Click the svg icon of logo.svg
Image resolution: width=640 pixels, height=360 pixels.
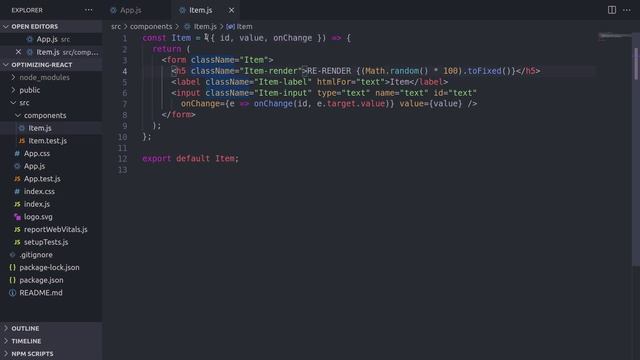17,217
